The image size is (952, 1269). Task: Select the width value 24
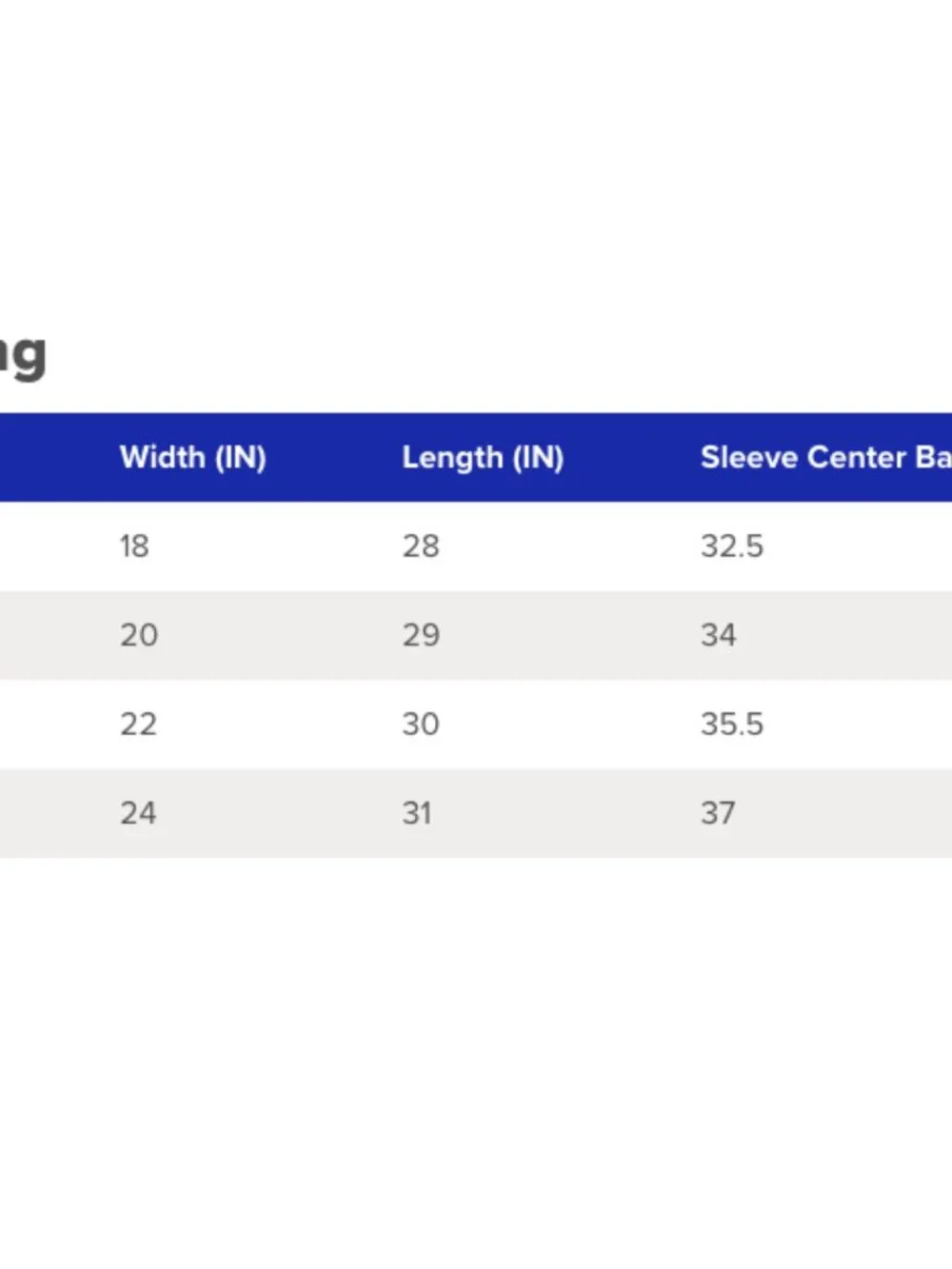pyautogui.click(x=138, y=813)
